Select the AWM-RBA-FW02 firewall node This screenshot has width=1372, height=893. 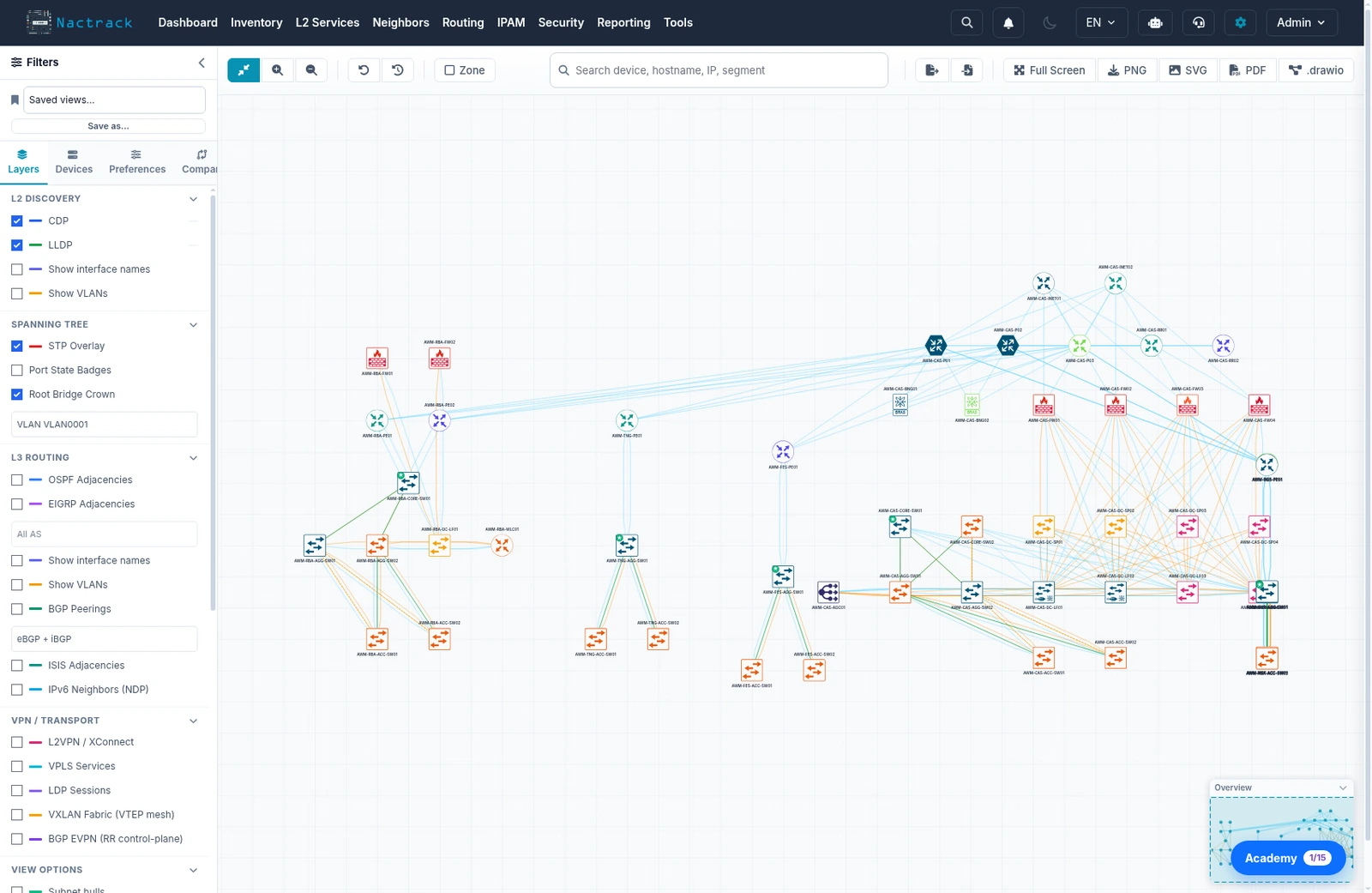[439, 358]
